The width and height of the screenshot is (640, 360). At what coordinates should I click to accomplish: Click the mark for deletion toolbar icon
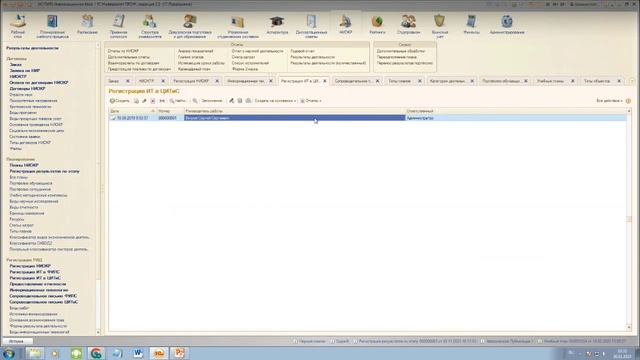point(153,101)
